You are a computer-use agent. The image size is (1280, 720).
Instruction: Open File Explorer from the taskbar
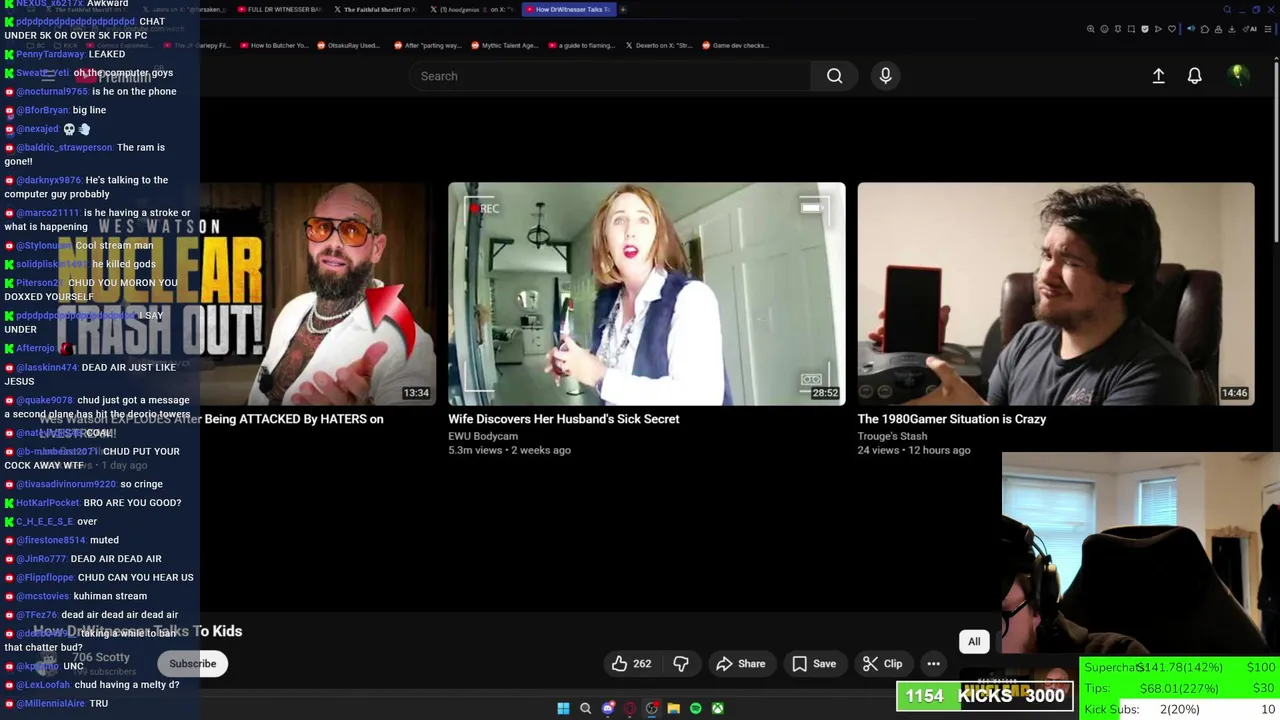pos(673,708)
